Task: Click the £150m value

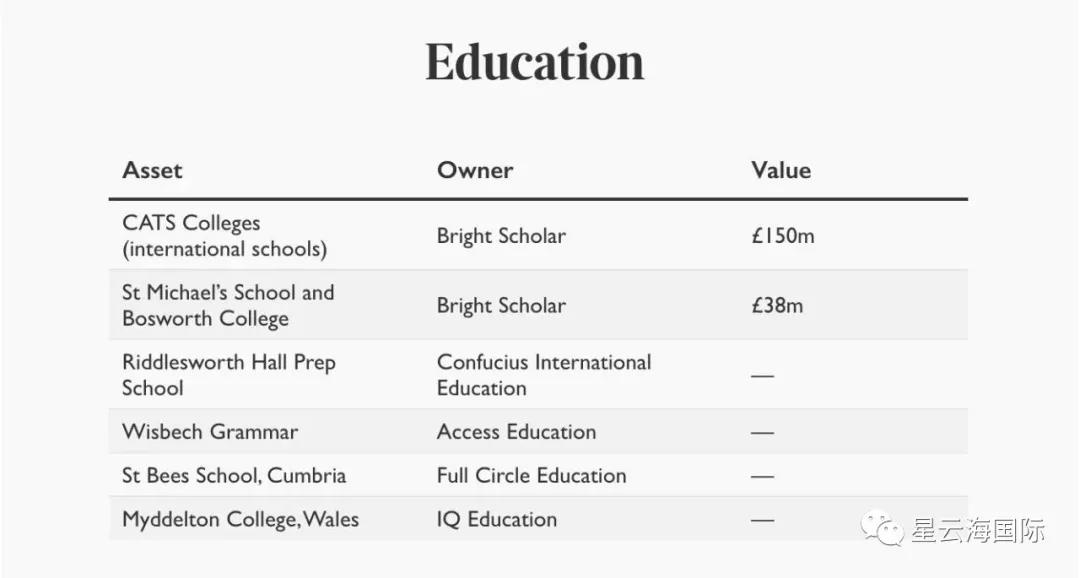Action: point(783,236)
